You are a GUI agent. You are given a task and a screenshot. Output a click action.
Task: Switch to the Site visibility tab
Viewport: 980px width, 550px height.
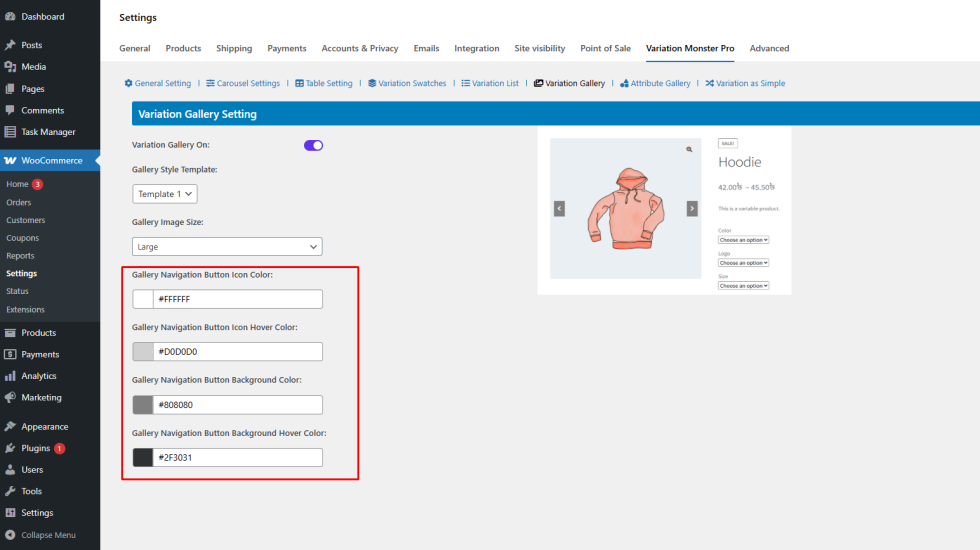click(x=540, y=48)
